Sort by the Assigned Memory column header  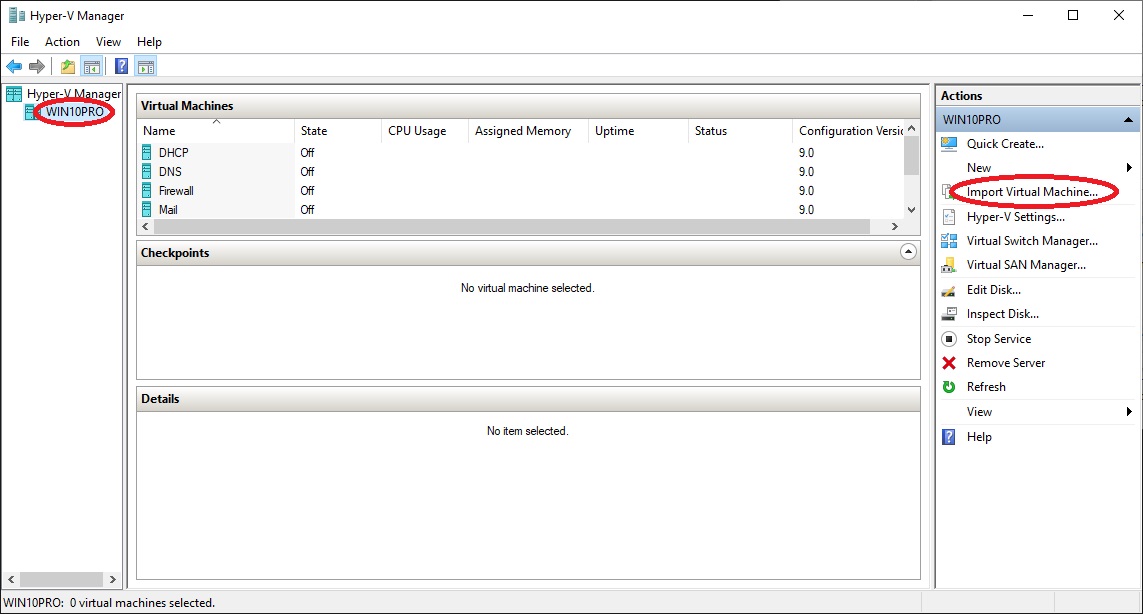click(x=528, y=131)
